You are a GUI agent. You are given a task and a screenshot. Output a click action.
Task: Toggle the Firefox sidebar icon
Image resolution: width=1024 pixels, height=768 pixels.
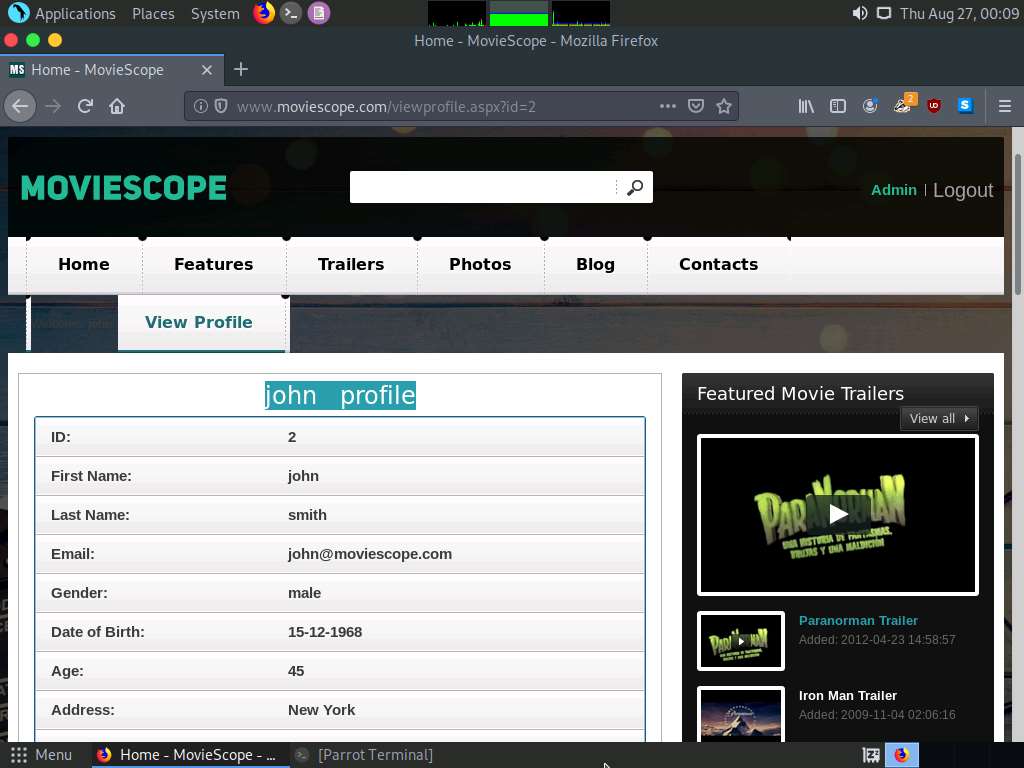tap(838, 106)
